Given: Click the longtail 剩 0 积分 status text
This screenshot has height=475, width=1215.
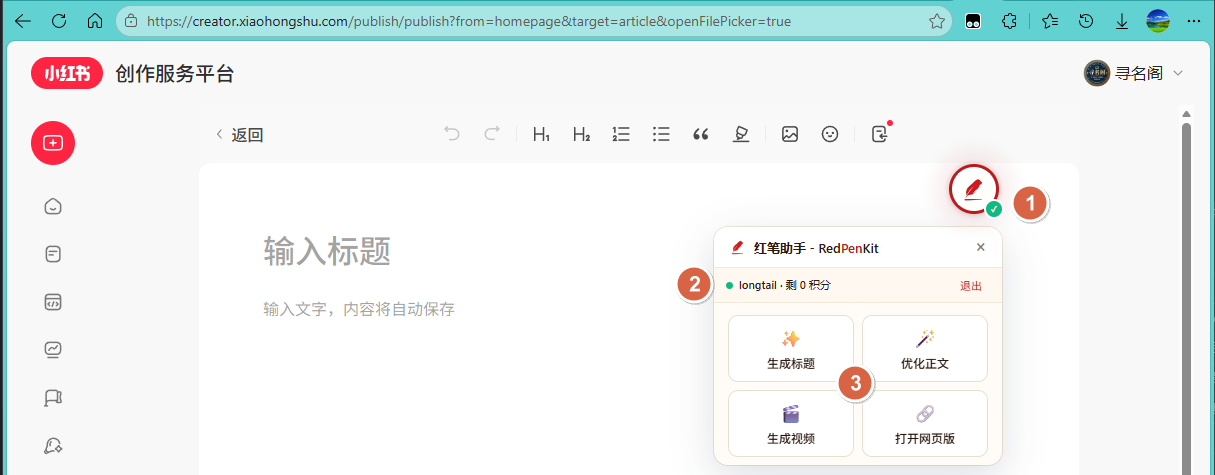Looking at the screenshot, I should point(785,286).
